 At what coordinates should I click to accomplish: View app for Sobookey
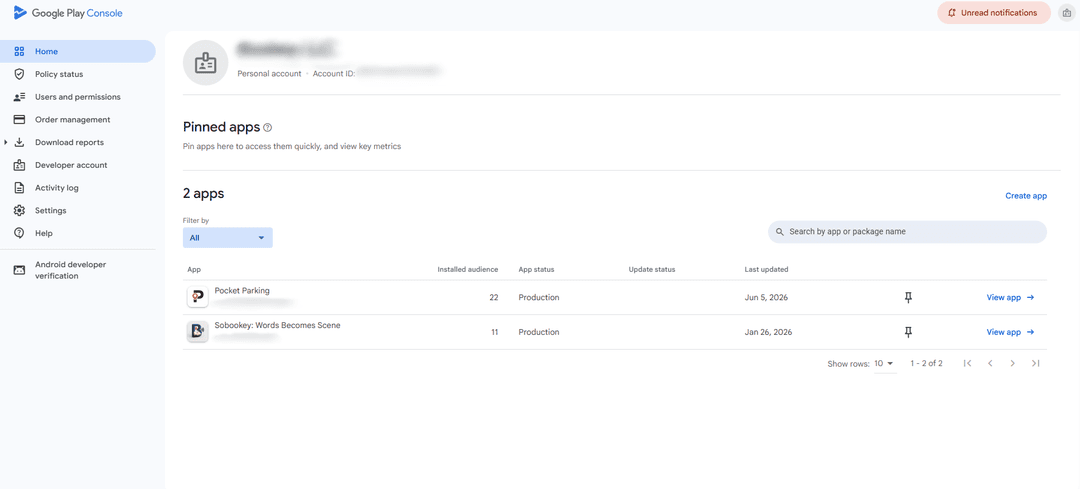[x=1010, y=332]
